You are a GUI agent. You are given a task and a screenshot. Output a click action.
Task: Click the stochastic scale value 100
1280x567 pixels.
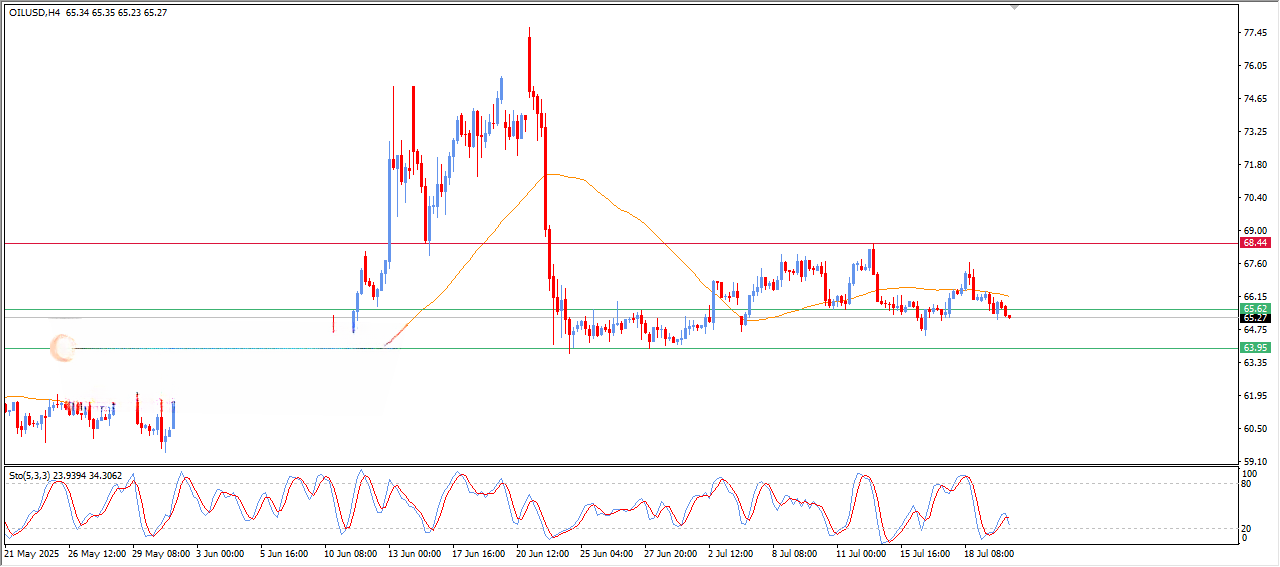1249,473
